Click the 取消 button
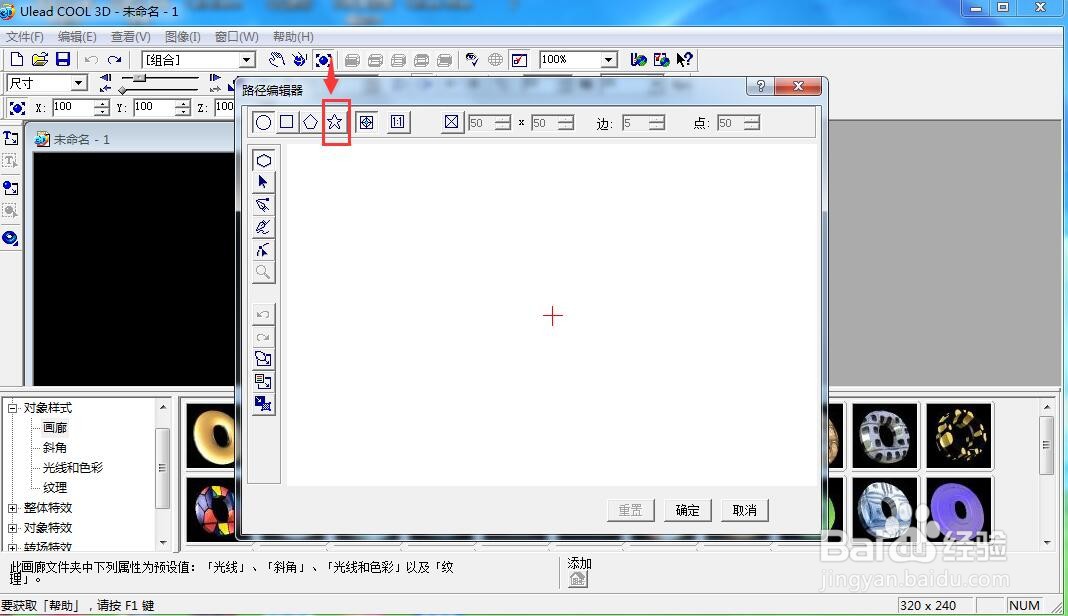Image resolution: width=1068 pixels, height=616 pixels. pos(744,510)
